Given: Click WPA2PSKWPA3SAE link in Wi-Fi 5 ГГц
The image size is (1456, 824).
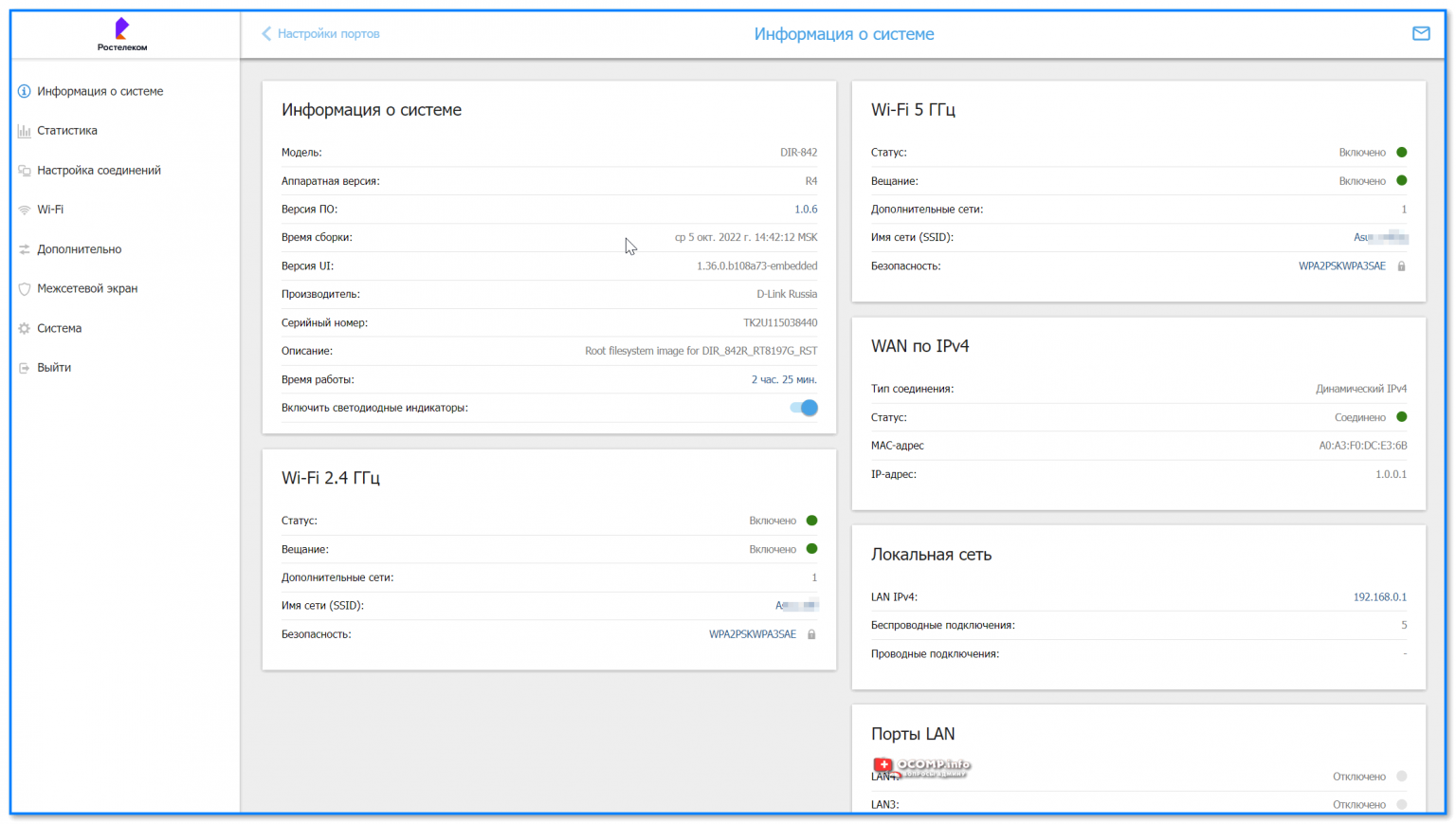Looking at the screenshot, I should click(1341, 266).
